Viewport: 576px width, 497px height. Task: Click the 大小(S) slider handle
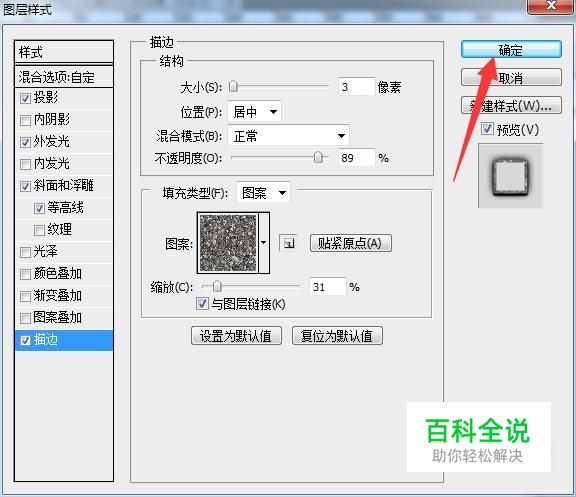(233, 87)
